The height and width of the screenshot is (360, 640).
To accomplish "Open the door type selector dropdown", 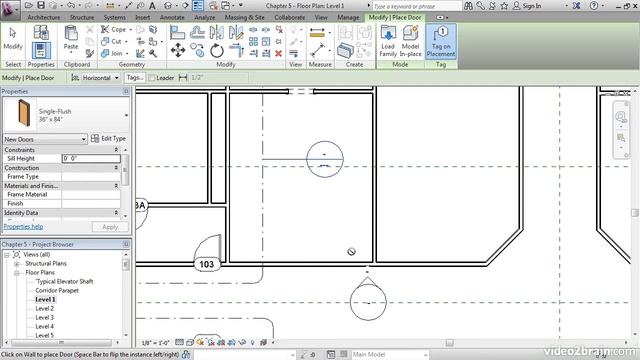I will pyautogui.click(x=126, y=115).
